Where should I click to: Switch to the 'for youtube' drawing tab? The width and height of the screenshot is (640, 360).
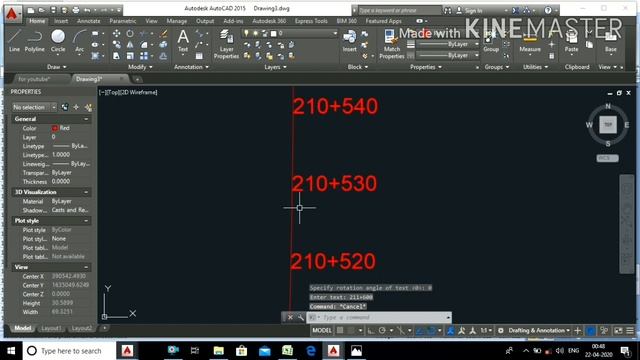40,79
